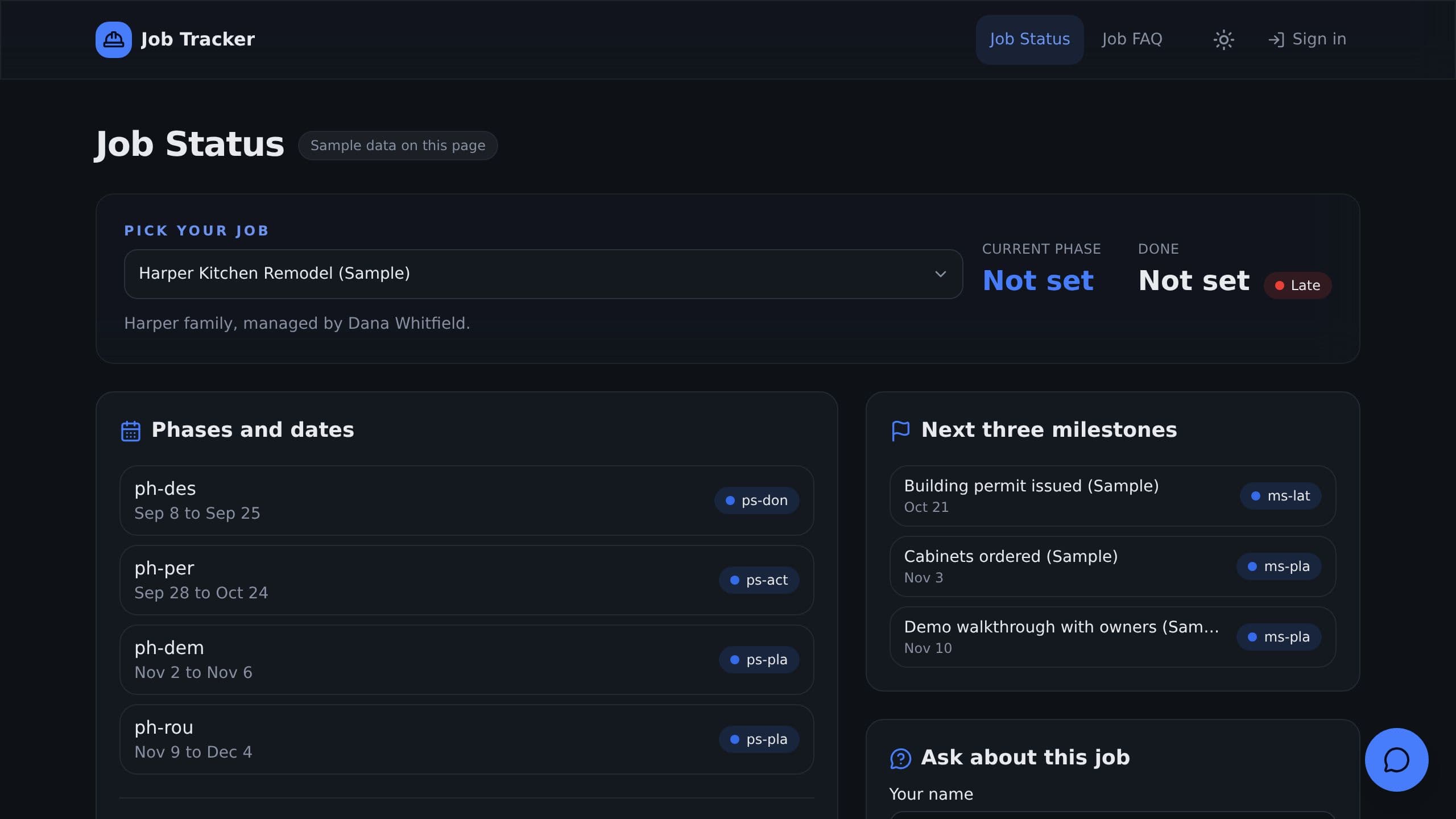Screen dimensions: 1456x819
Task: Click the Job Tracker hard hat logo
Action: (114, 40)
